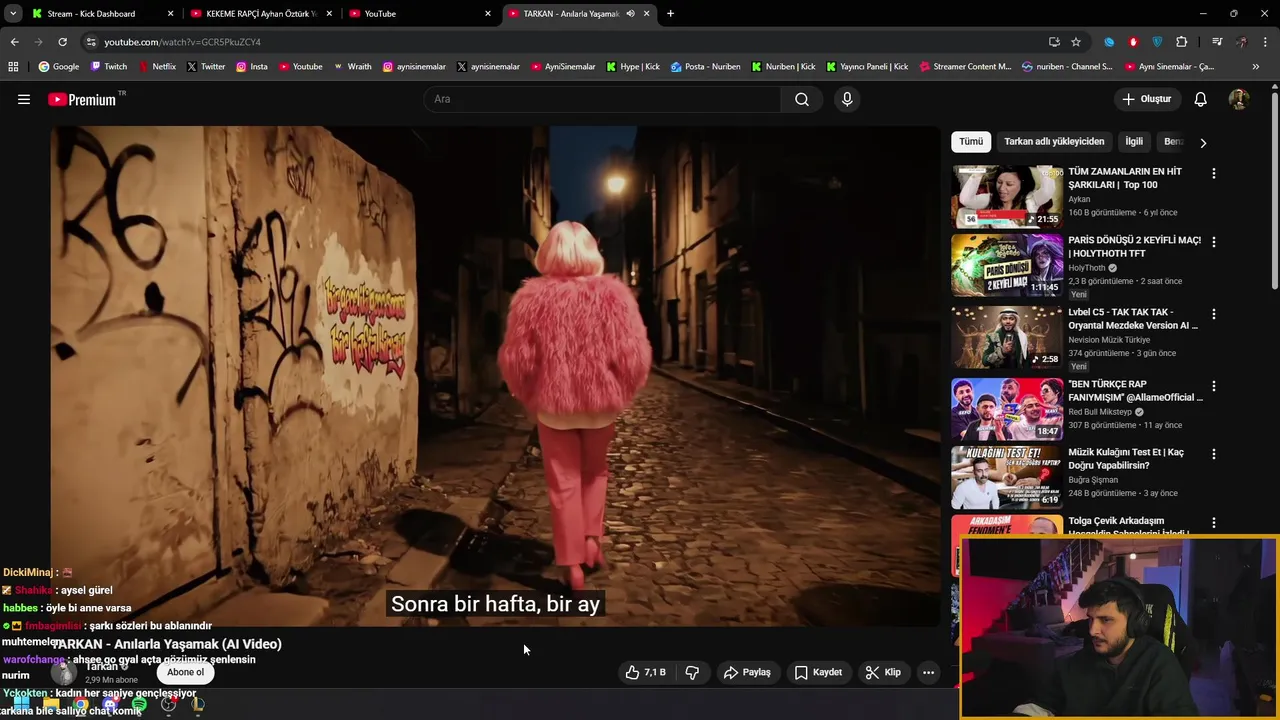1280x720 pixels.
Task: Open the apps grid in bookmarks bar
Action: 13,67
